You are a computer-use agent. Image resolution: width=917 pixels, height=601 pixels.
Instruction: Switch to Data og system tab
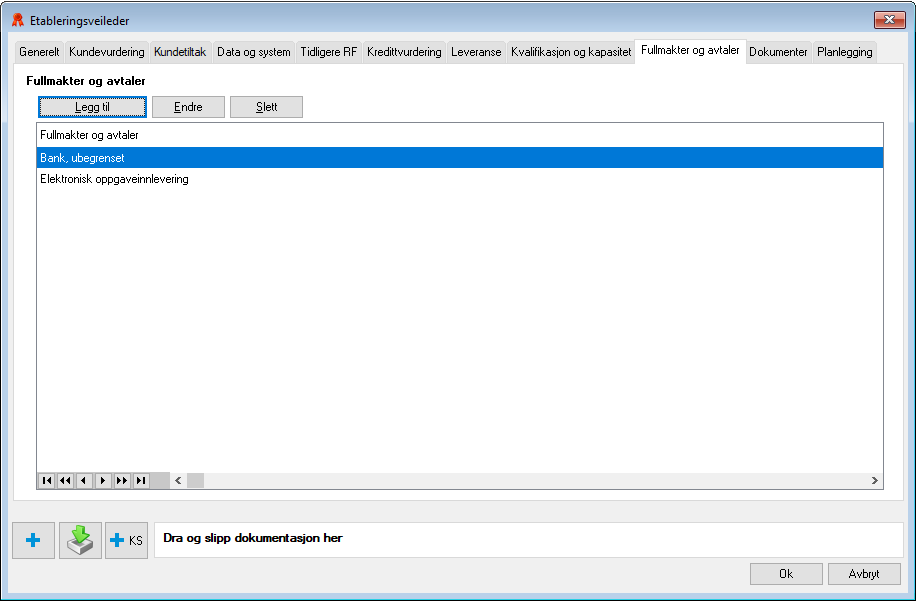[254, 52]
